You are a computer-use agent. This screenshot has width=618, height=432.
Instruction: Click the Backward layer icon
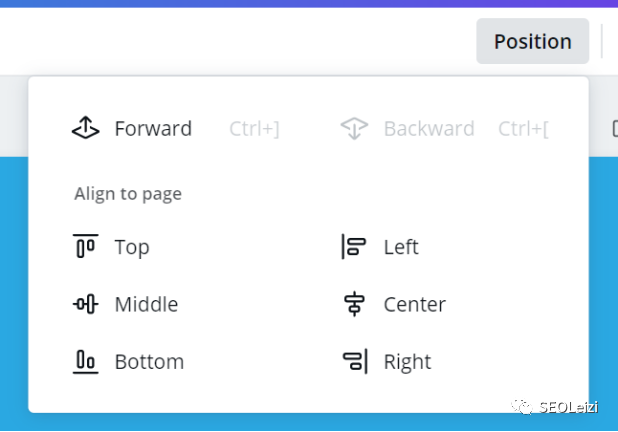click(x=355, y=128)
